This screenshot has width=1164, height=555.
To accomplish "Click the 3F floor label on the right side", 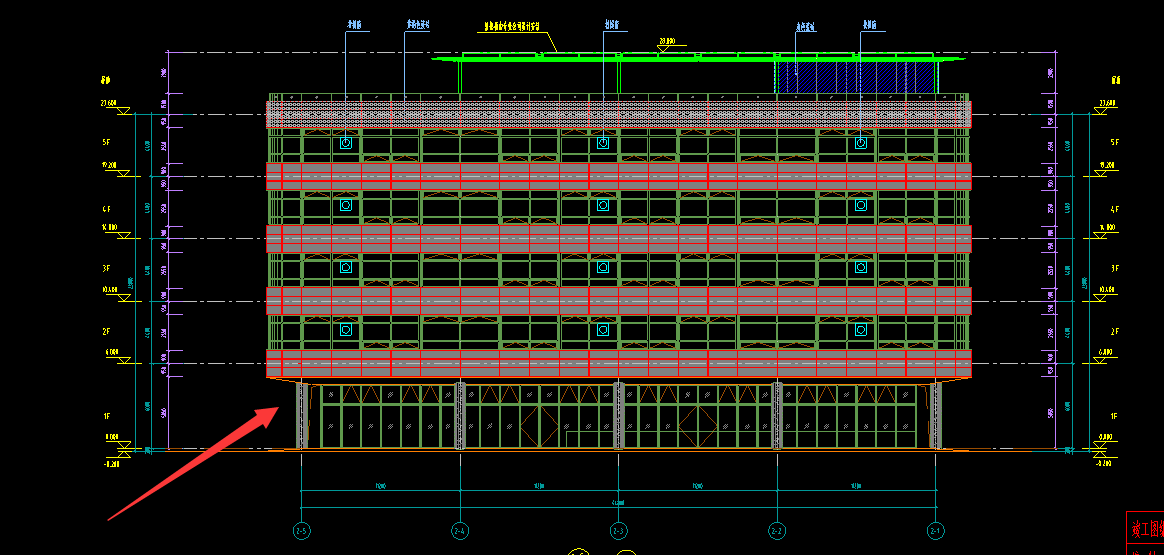I will (1114, 268).
